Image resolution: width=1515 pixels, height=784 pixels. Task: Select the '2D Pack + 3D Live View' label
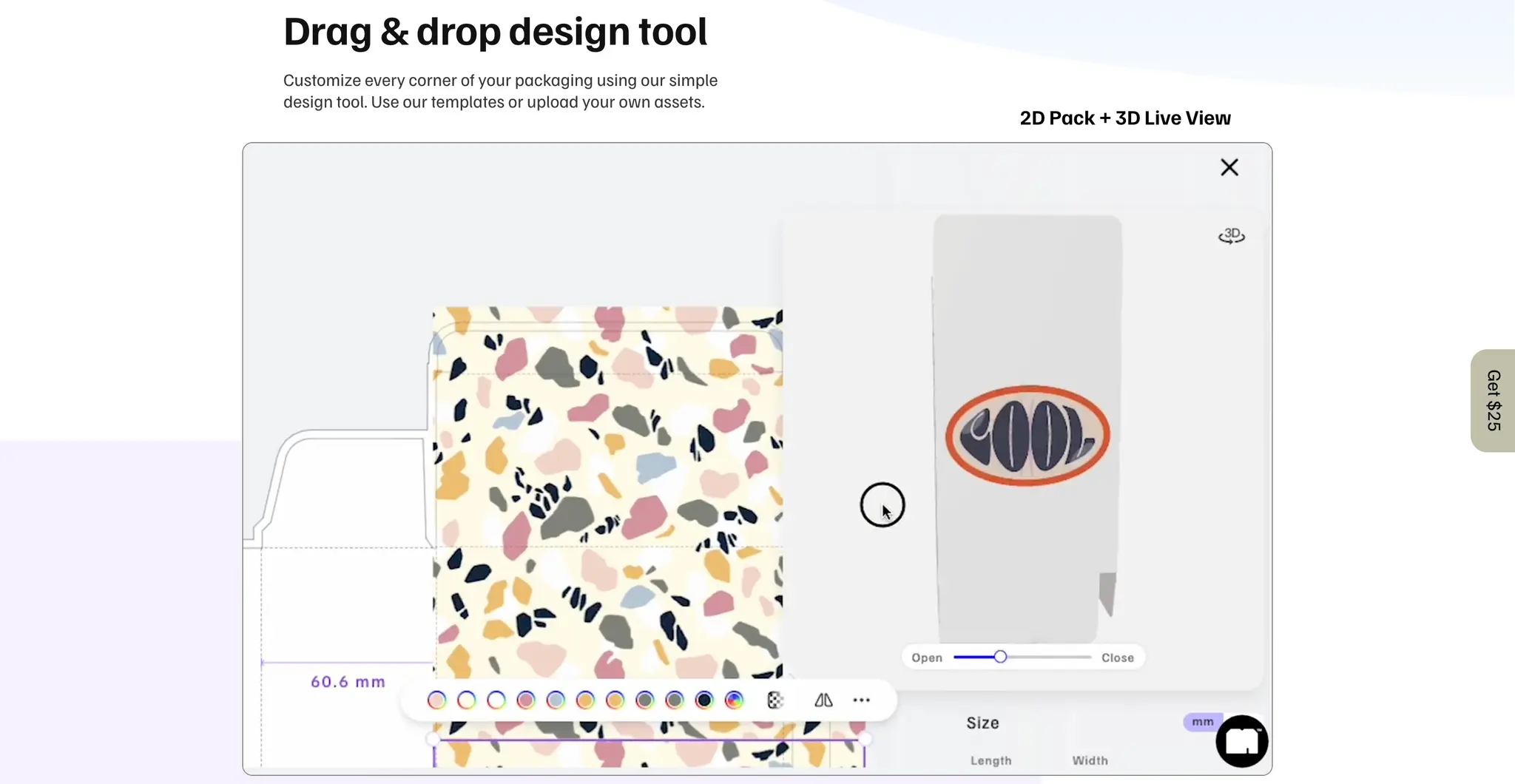point(1125,118)
